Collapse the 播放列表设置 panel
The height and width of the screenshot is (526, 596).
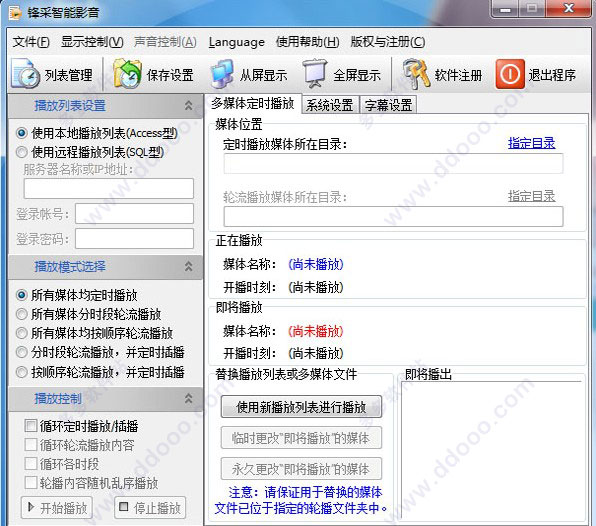(x=189, y=105)
